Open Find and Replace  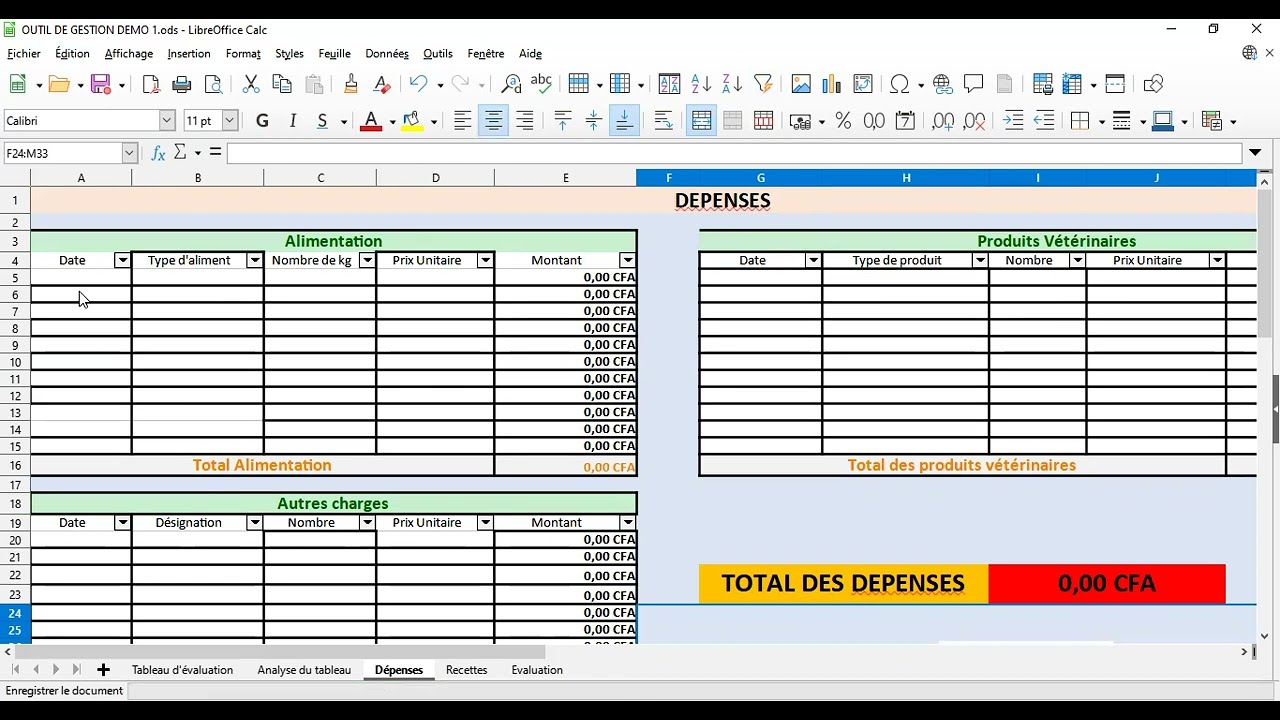(511, 84)
